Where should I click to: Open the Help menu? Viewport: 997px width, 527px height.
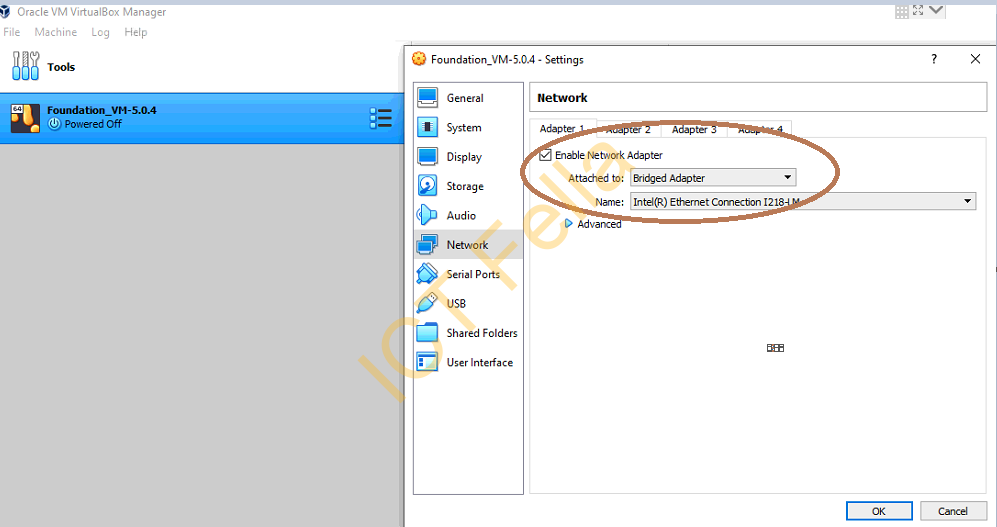135,32
